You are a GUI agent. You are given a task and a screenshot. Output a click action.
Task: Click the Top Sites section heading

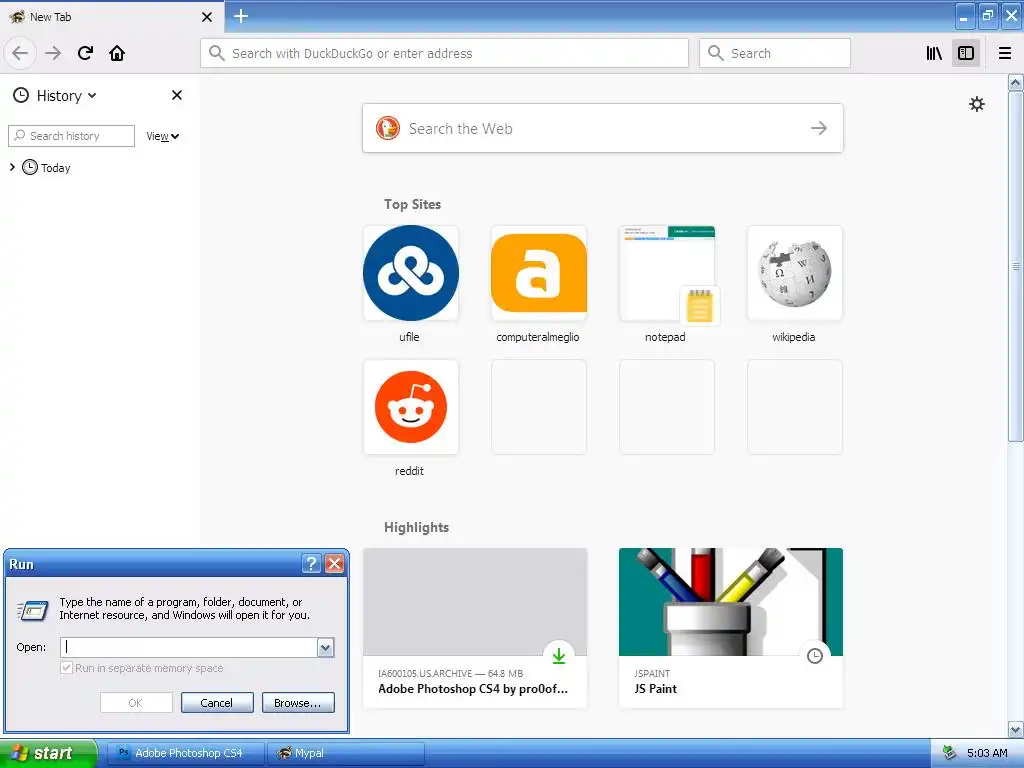point(412,204)
